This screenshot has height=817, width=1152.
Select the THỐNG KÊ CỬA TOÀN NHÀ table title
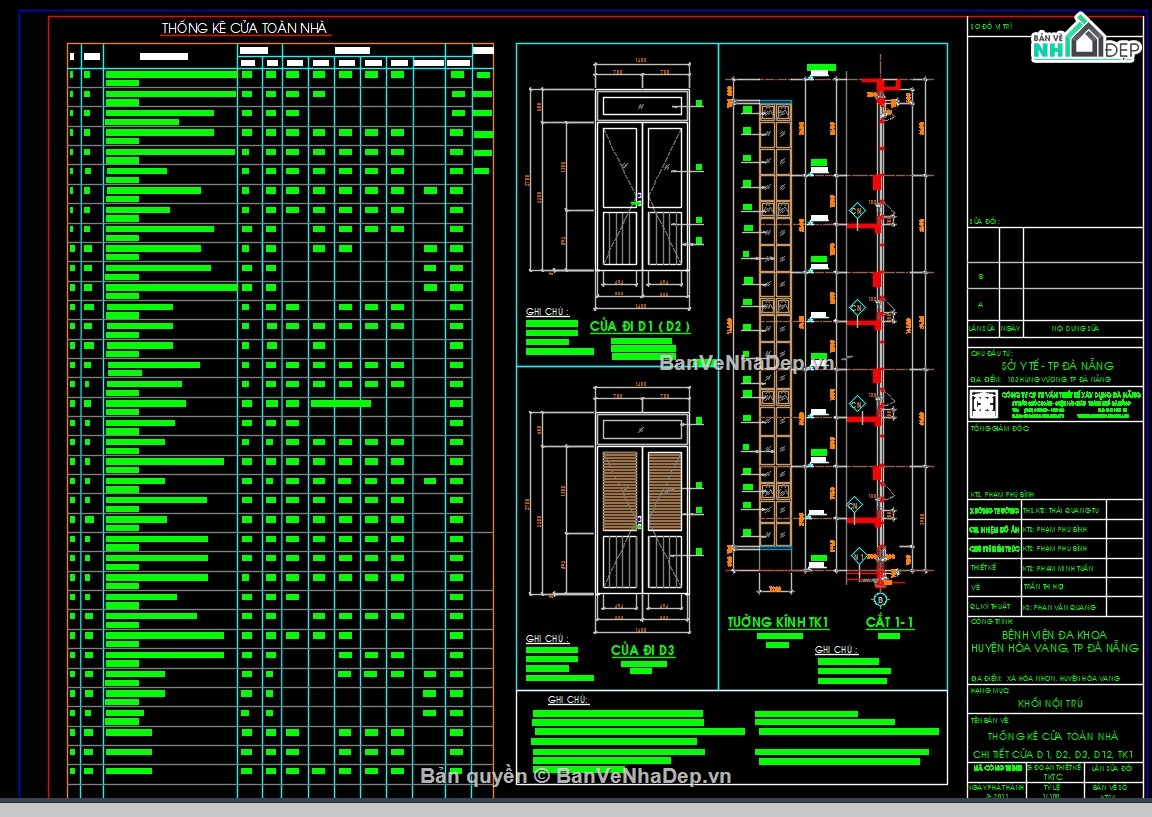tap(246, 29)
